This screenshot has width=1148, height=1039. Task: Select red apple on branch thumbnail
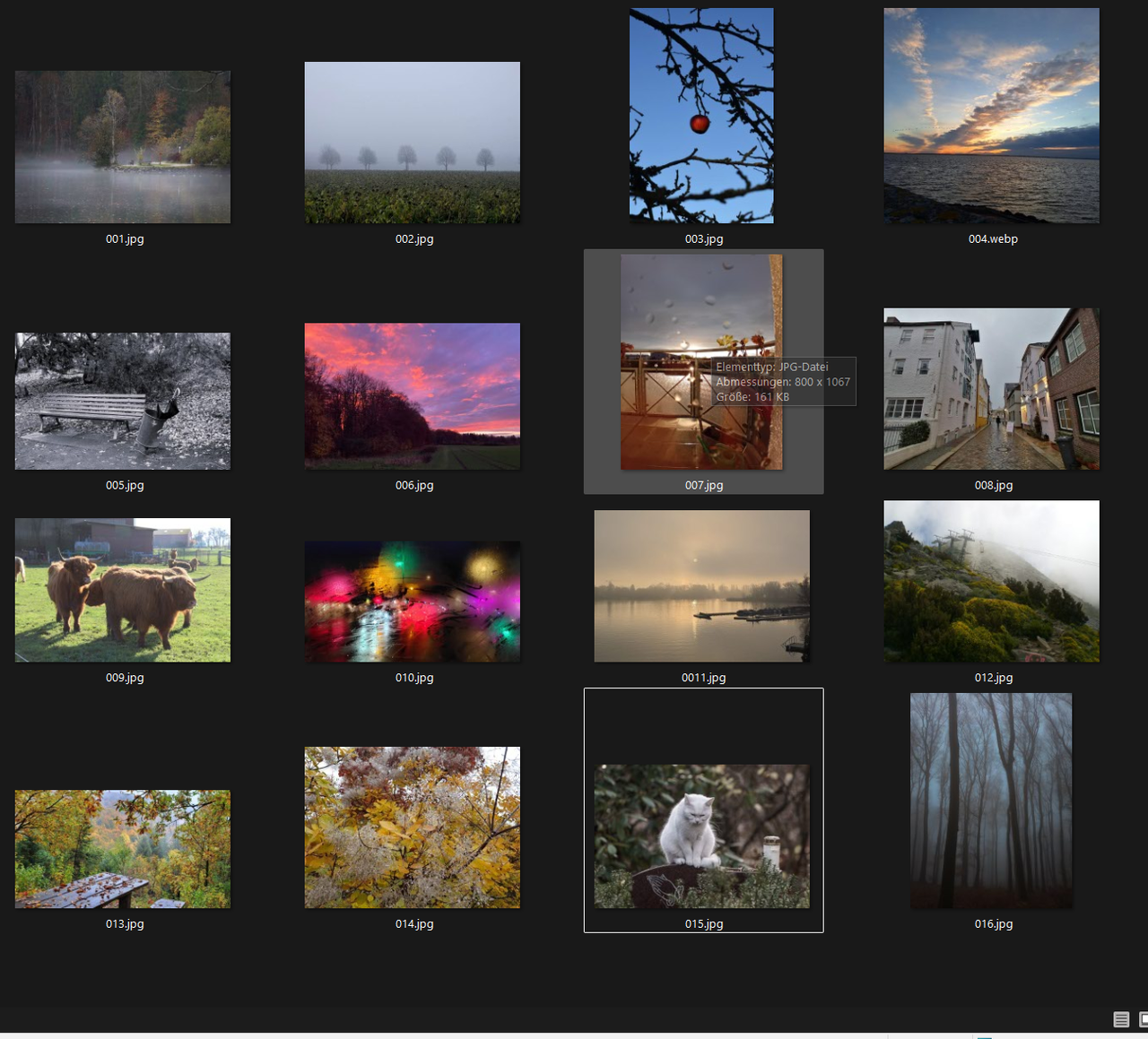point(701,116)
